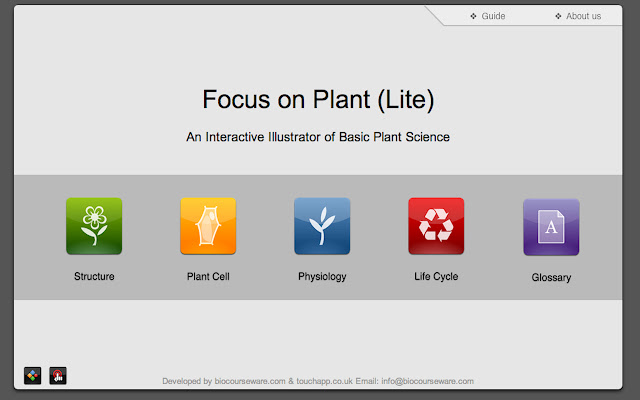Open the Structure flower icon
Image resolution: width=640 pixels, height=400 pixels.
(94, 226)
